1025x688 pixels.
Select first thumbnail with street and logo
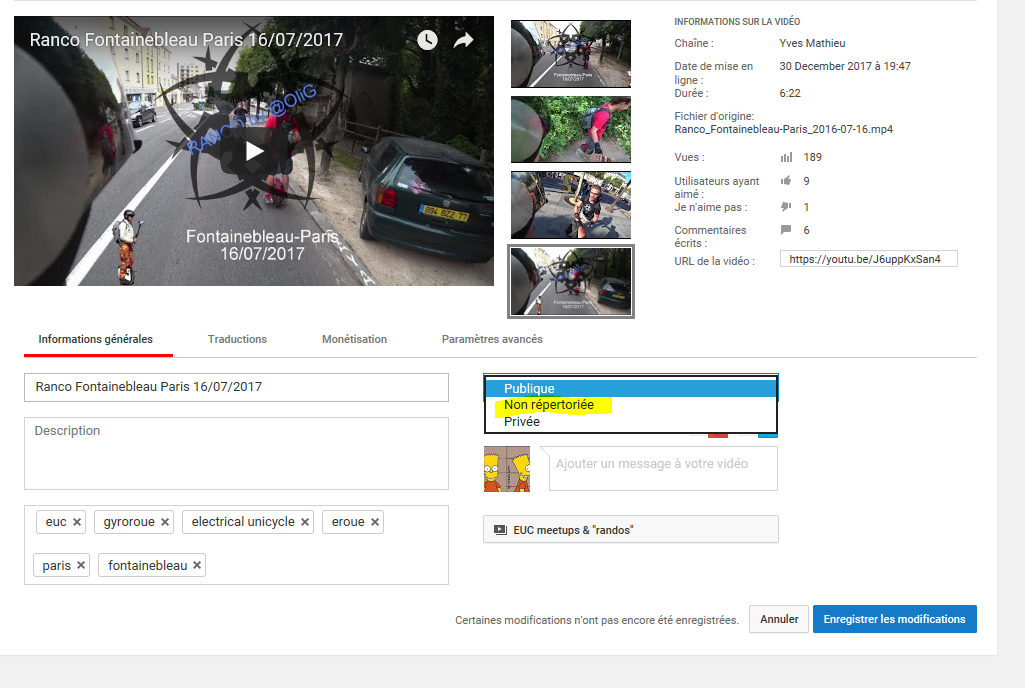571,54
